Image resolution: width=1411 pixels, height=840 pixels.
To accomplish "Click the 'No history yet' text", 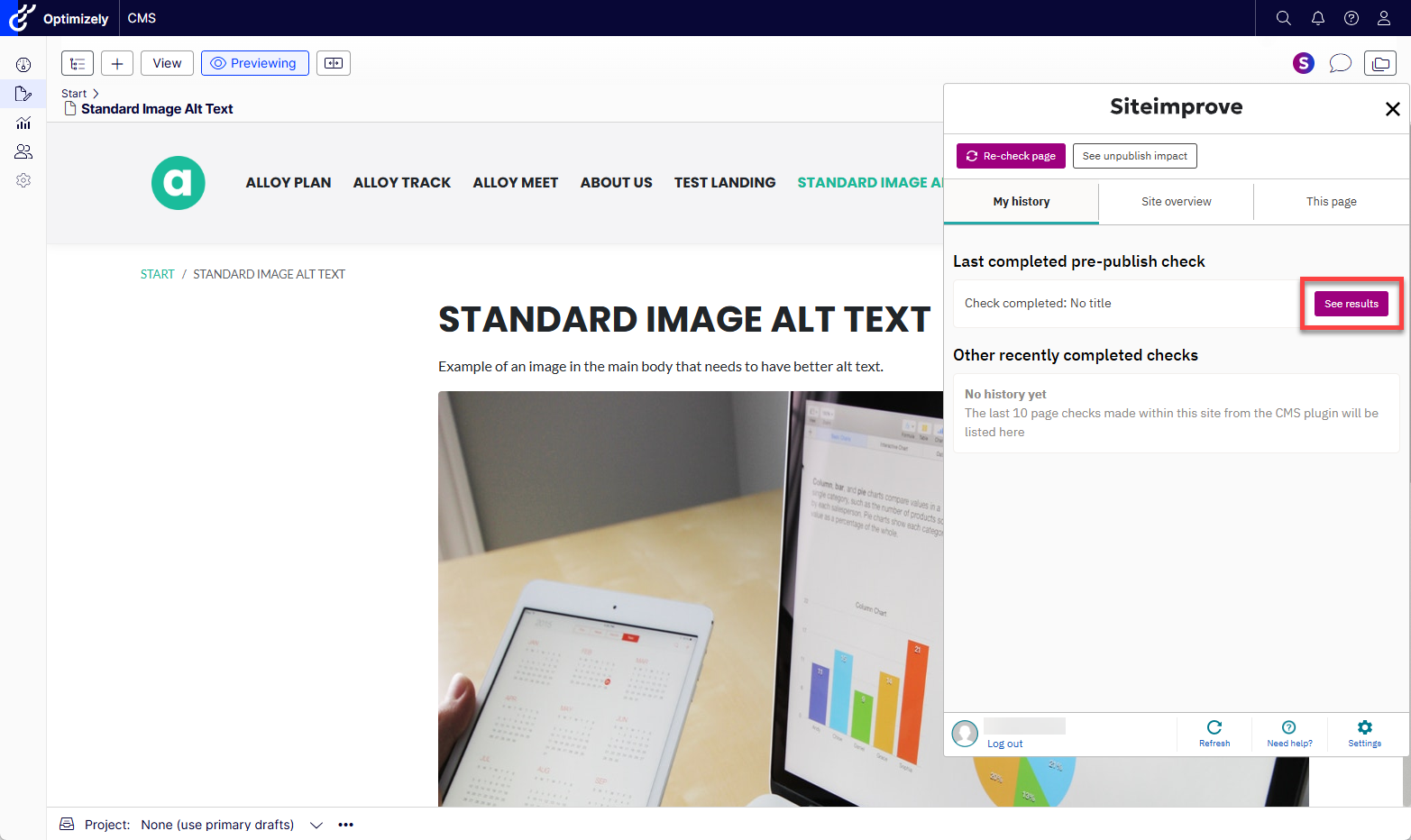I will click(1005, 394).
